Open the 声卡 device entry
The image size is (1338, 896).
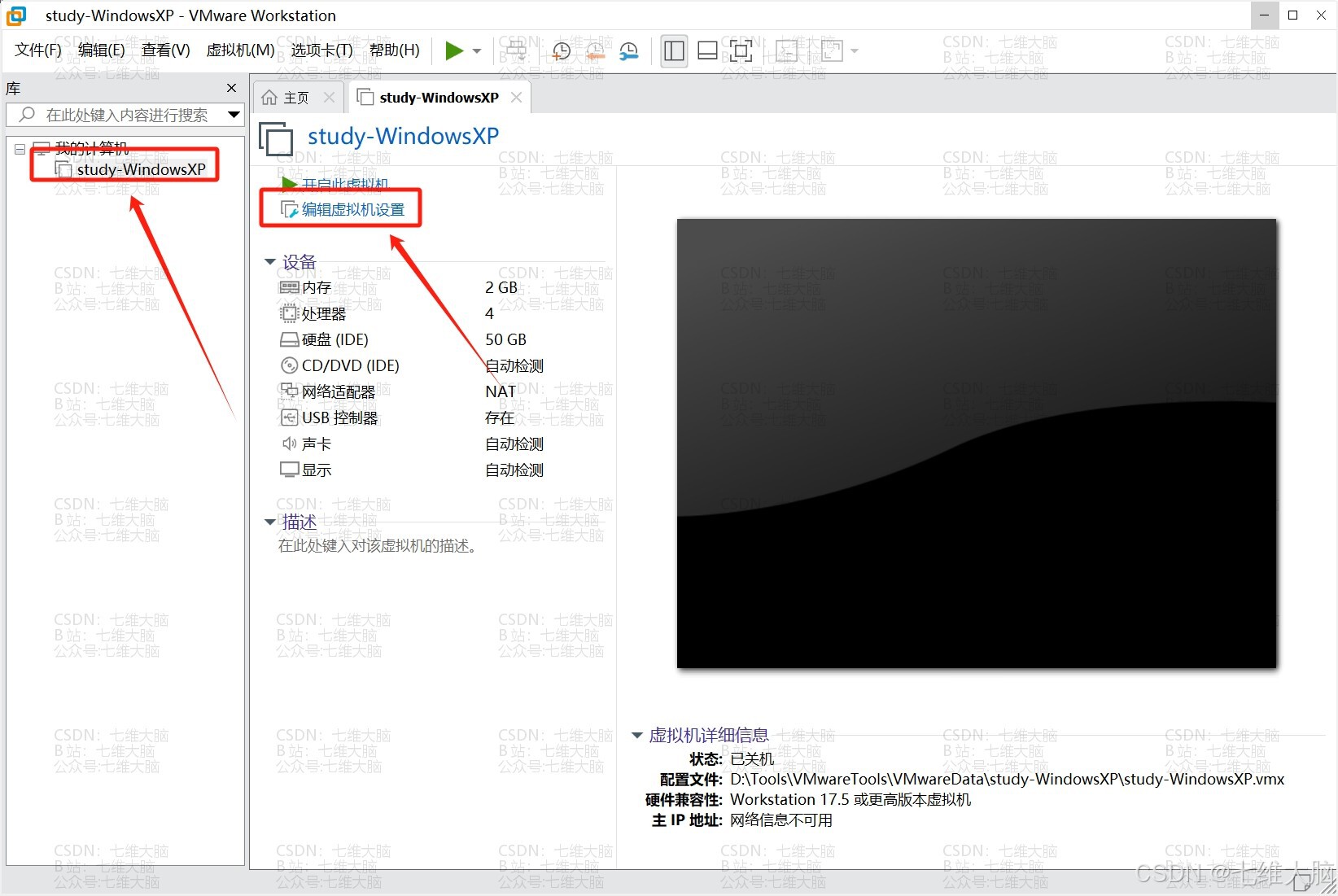tap(306, 444)
